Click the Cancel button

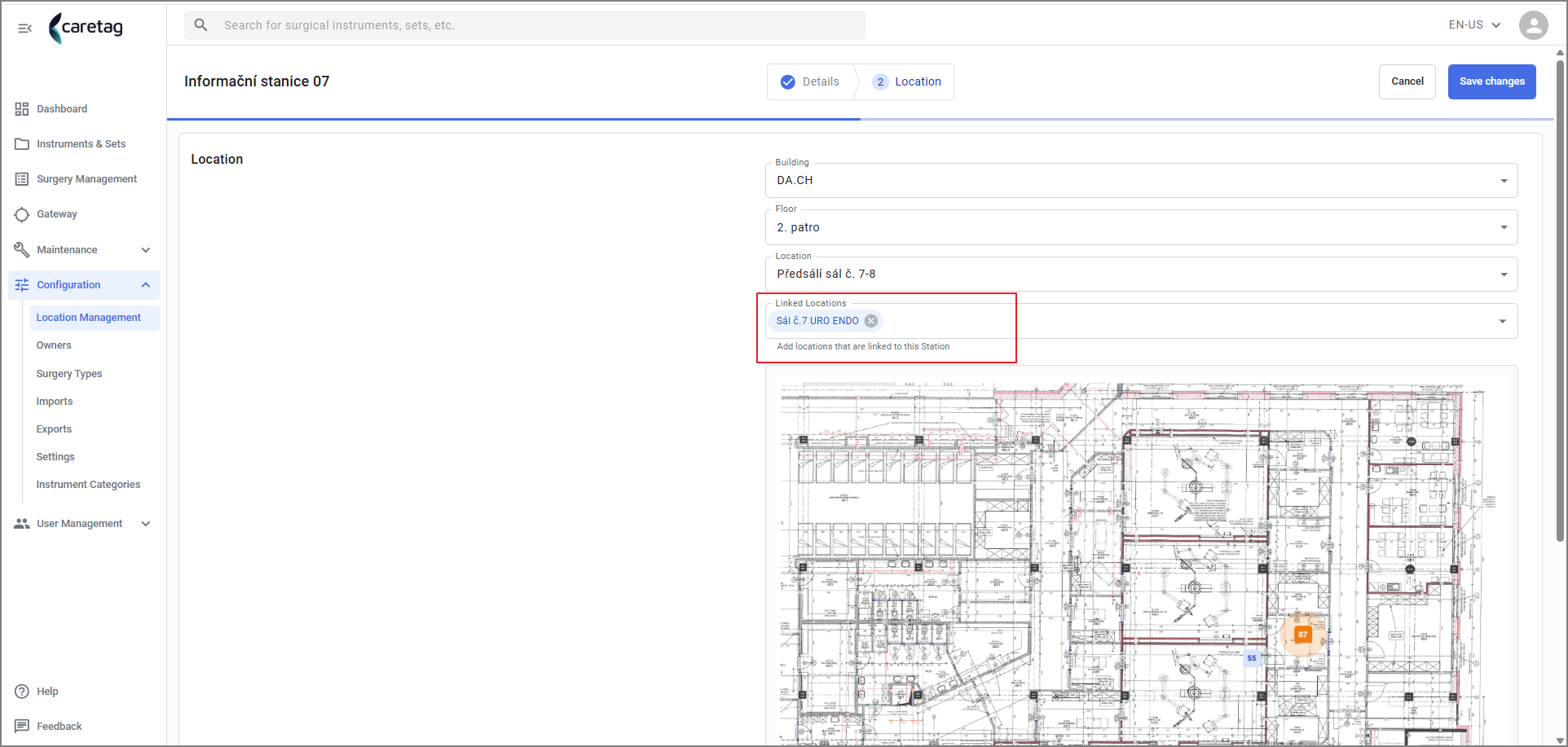[1407, 81]
